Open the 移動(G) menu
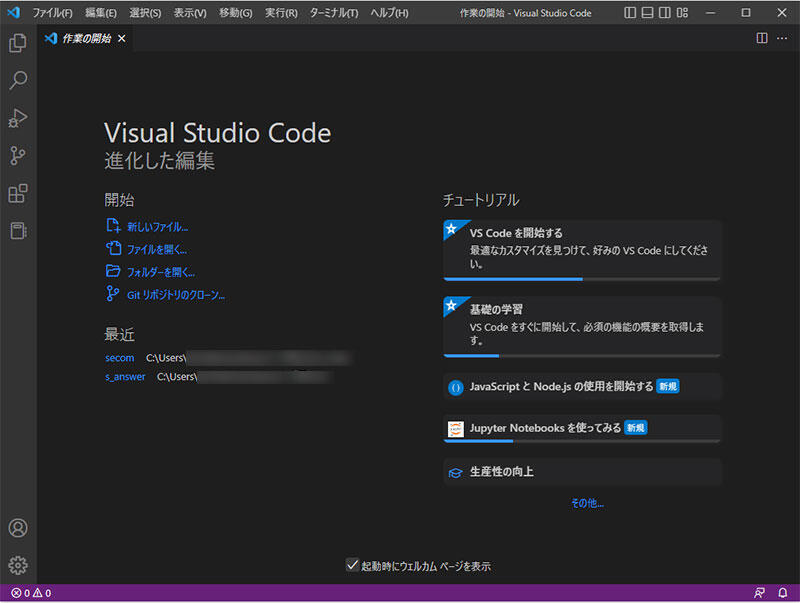 coord(235,13)
